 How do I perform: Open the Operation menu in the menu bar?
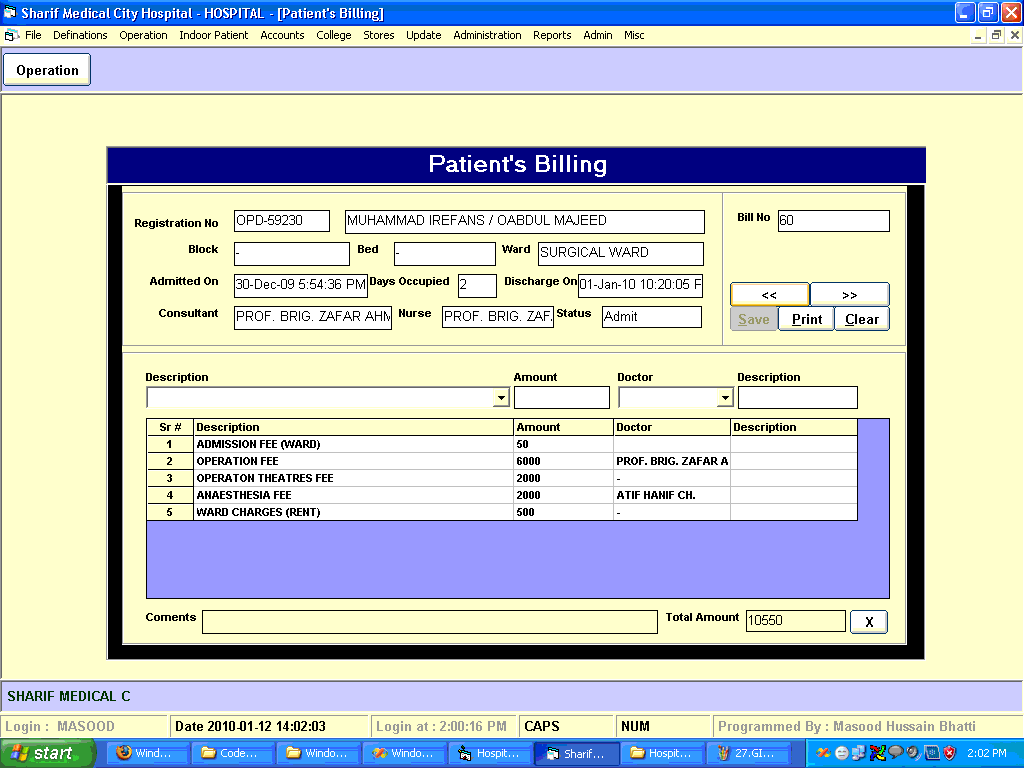pyautogui.click(x=143, y=35)
